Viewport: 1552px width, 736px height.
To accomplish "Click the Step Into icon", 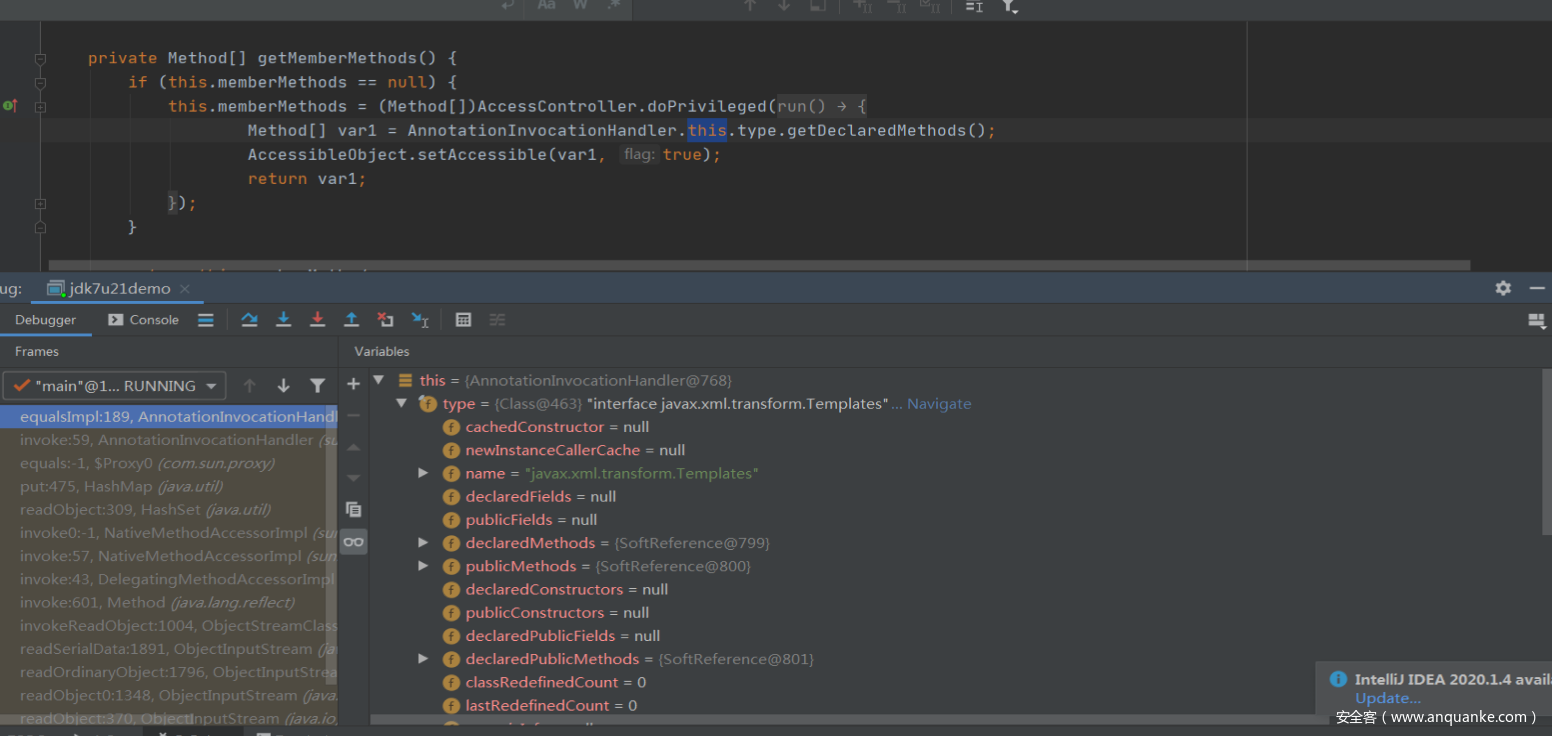I will (x=283, y=320).
